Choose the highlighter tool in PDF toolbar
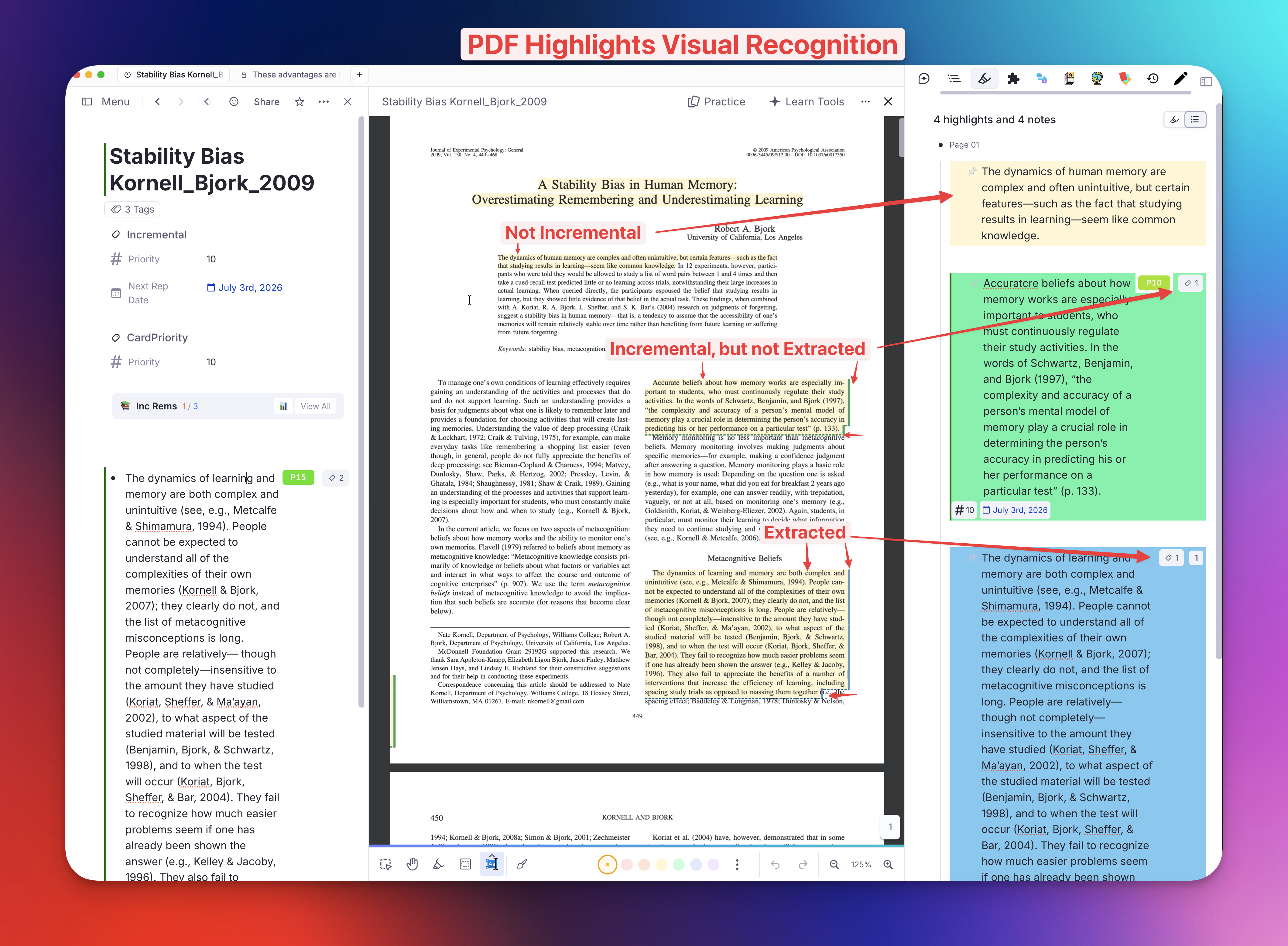This screenshot has width=1288, height=946. (x=439, y=864)
